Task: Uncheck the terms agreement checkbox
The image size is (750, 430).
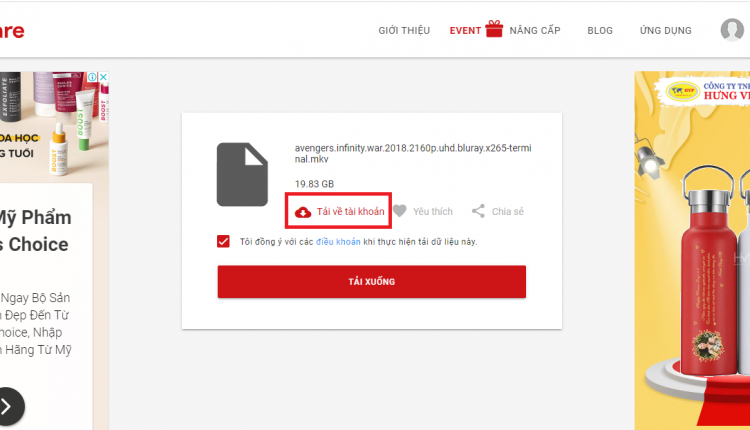Action: pos(223,242)
